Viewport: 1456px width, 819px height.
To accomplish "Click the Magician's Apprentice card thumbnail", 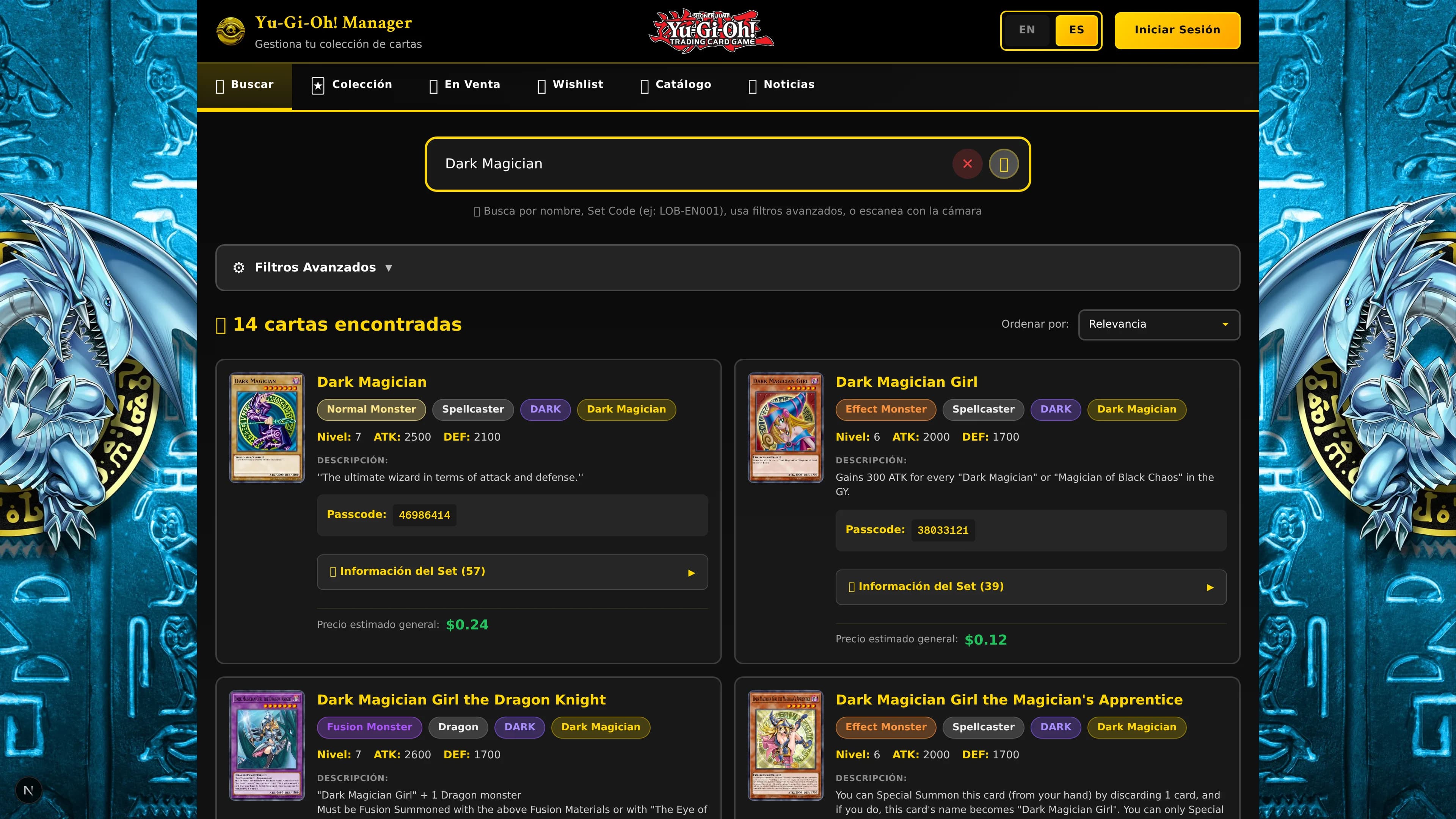I will [786, 745].
